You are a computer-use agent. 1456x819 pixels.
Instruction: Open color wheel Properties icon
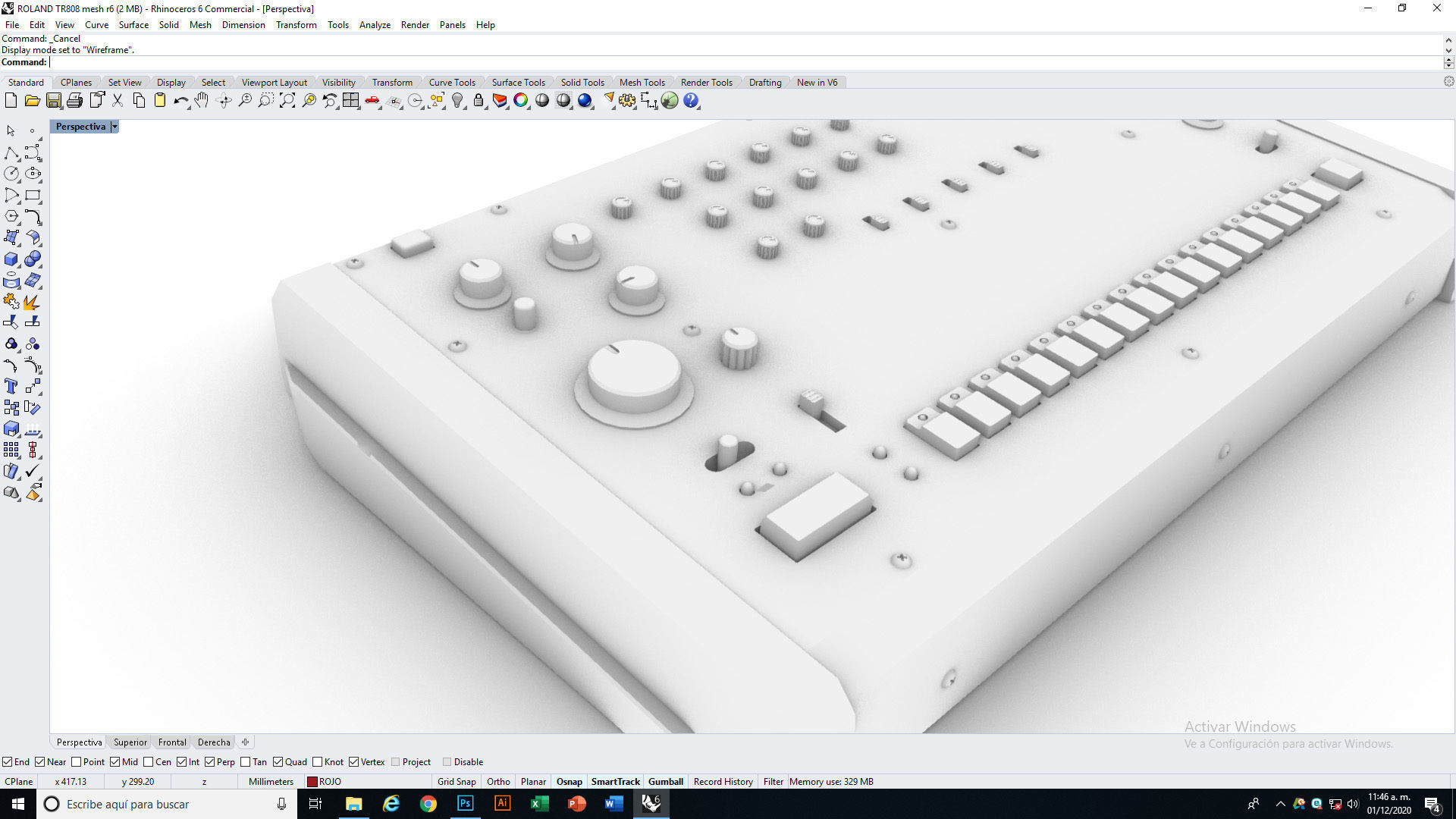coord(521,101)
